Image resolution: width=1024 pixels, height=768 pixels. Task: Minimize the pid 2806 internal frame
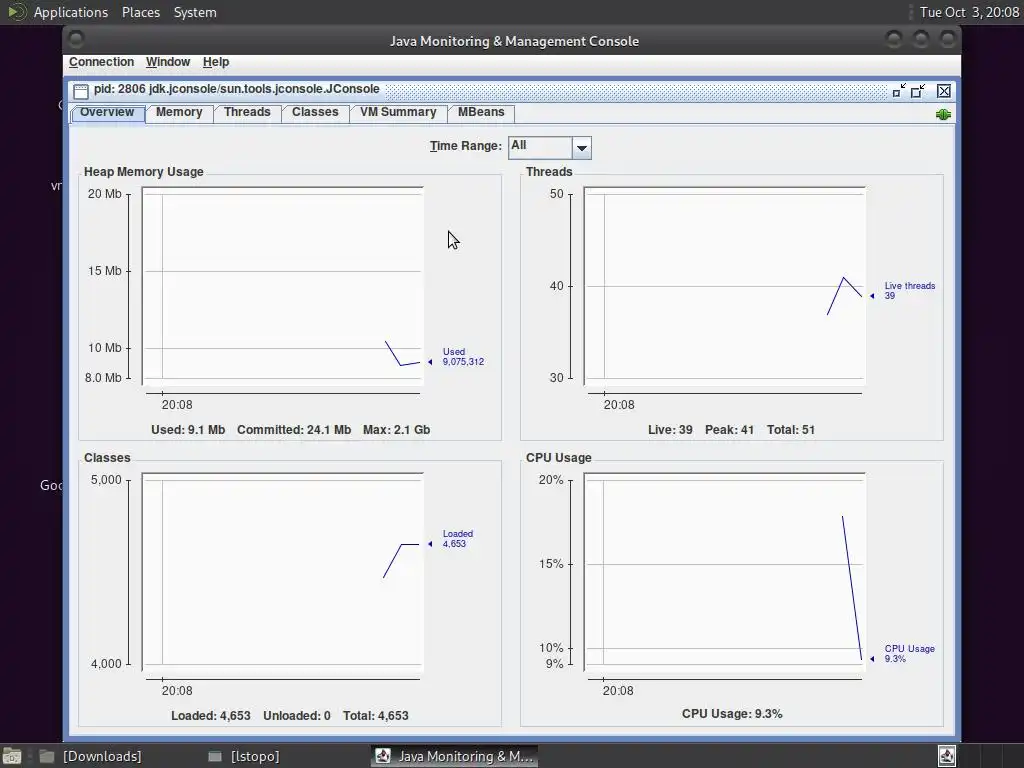coord(899,91)
